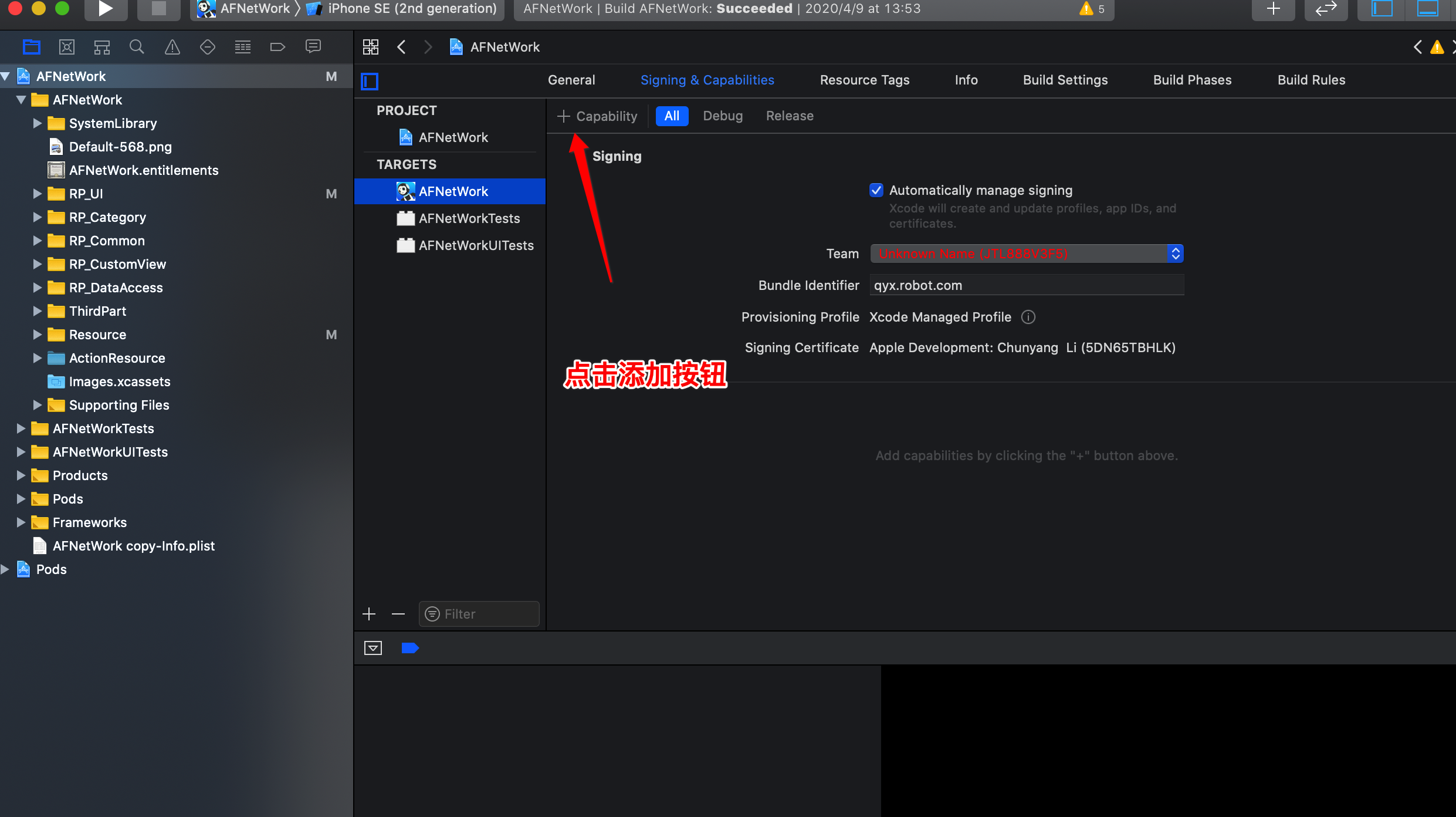
Task: Expand the Pods group folder
Action: [x=21, y=499]
